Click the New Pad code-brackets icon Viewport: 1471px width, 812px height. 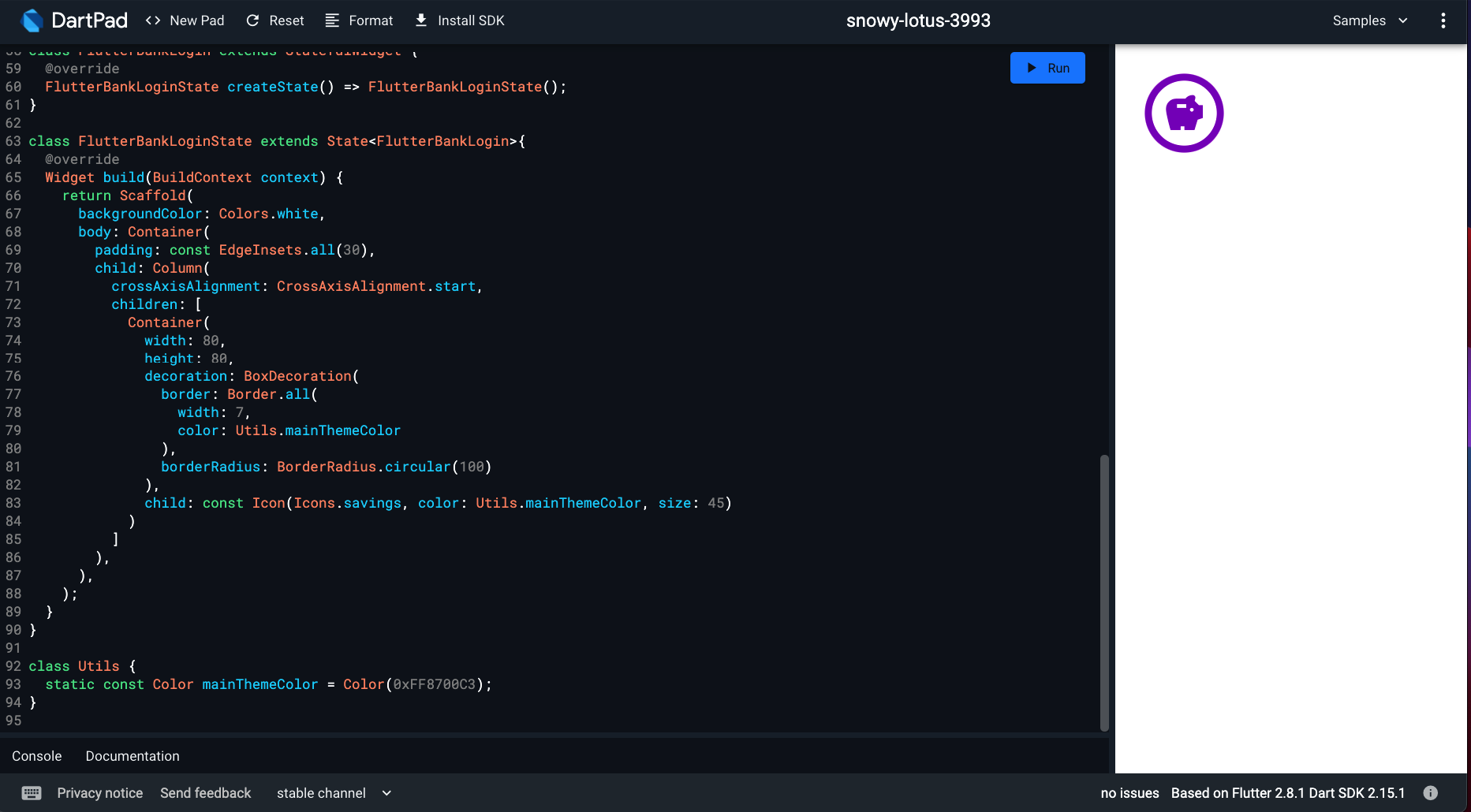(153, 20)
